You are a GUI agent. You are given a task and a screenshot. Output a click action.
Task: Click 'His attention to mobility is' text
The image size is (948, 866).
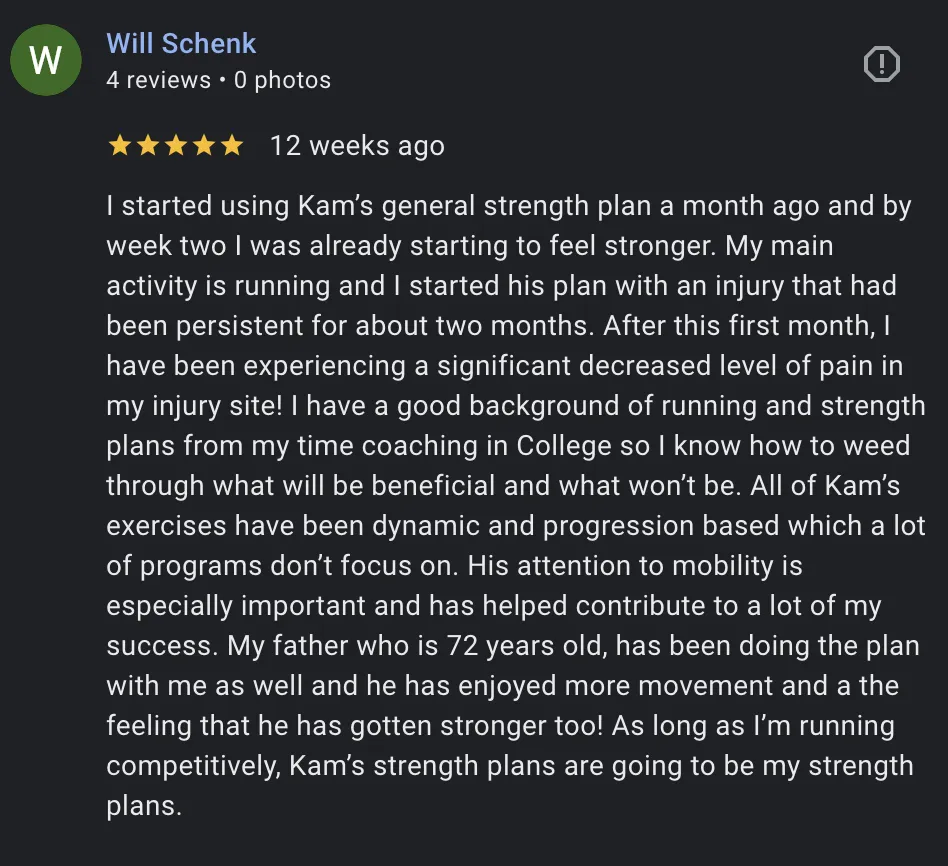tap(635, 566)
